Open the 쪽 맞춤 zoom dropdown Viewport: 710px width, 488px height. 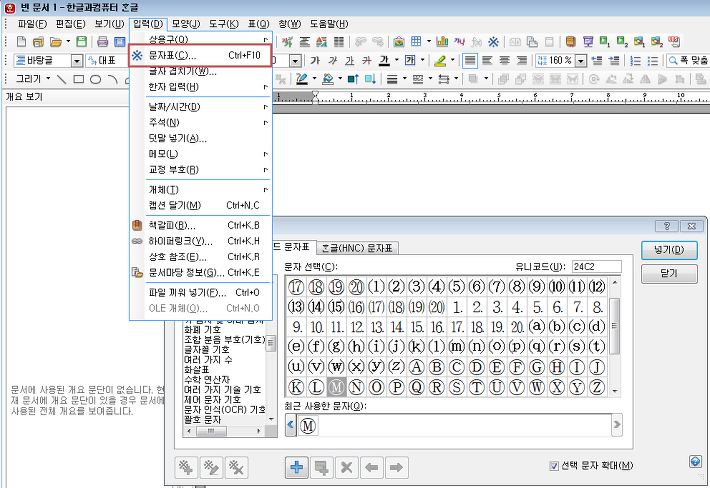[x=687, y=60]
